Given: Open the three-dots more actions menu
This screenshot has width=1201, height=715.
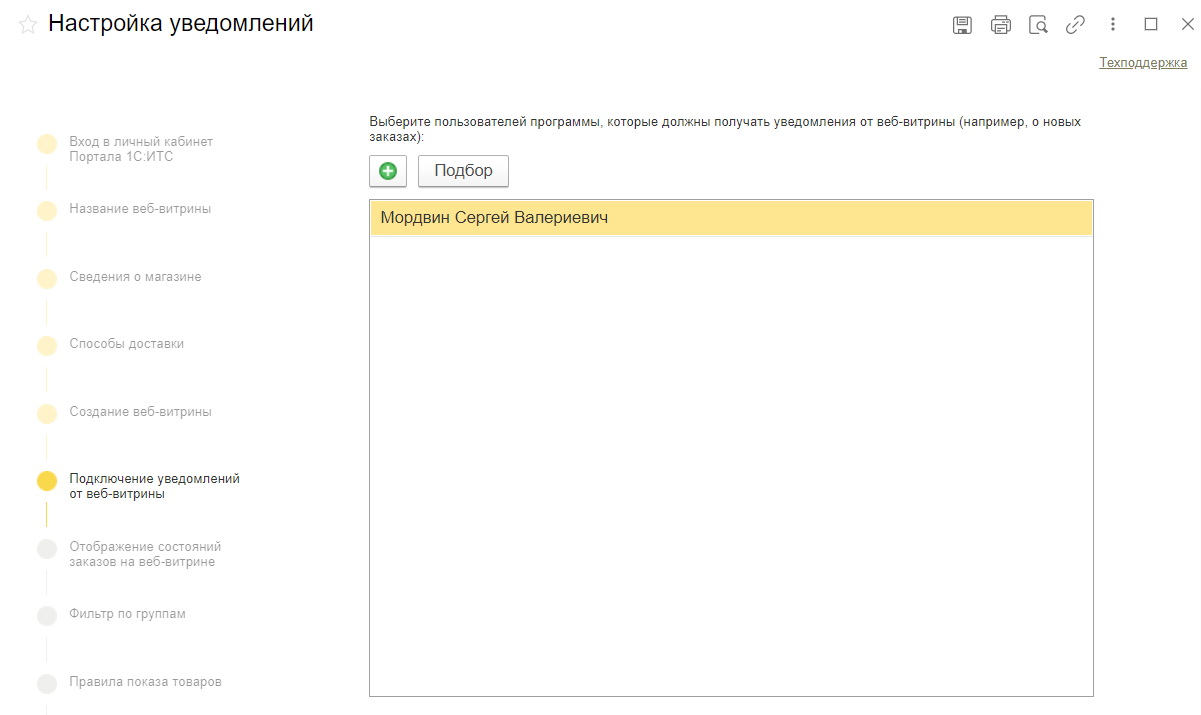Looking at the screenshot, I should pyautogui.click(x=1113, y=25).
